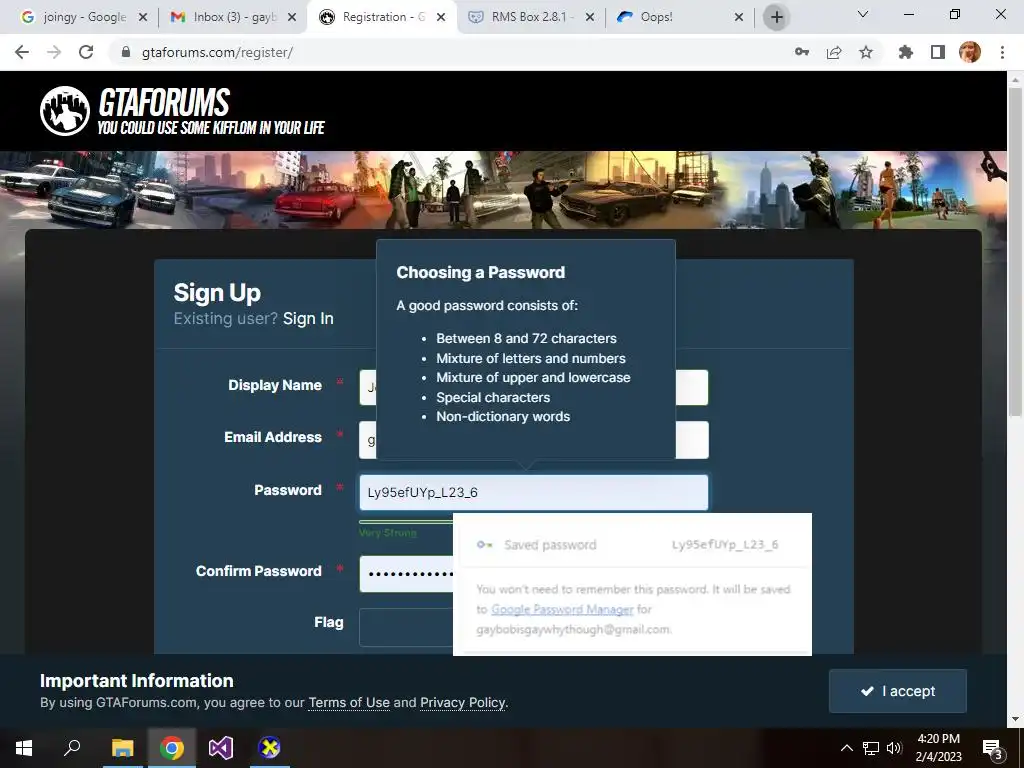The width and height of the screenshot is (1024, 768).
Task: Open the Privacy Policy link
Action: [x=462, y=703]
